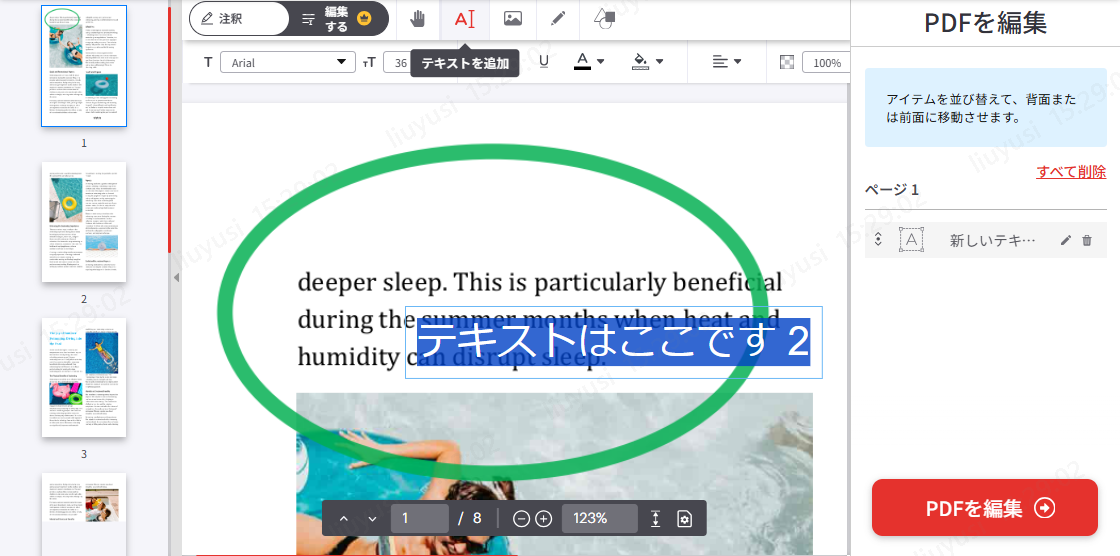The height and width of the screenshot is (556, 1120).
Task: Click the premium crown icon
Action: pyautogui.click(x=364, y=19)
